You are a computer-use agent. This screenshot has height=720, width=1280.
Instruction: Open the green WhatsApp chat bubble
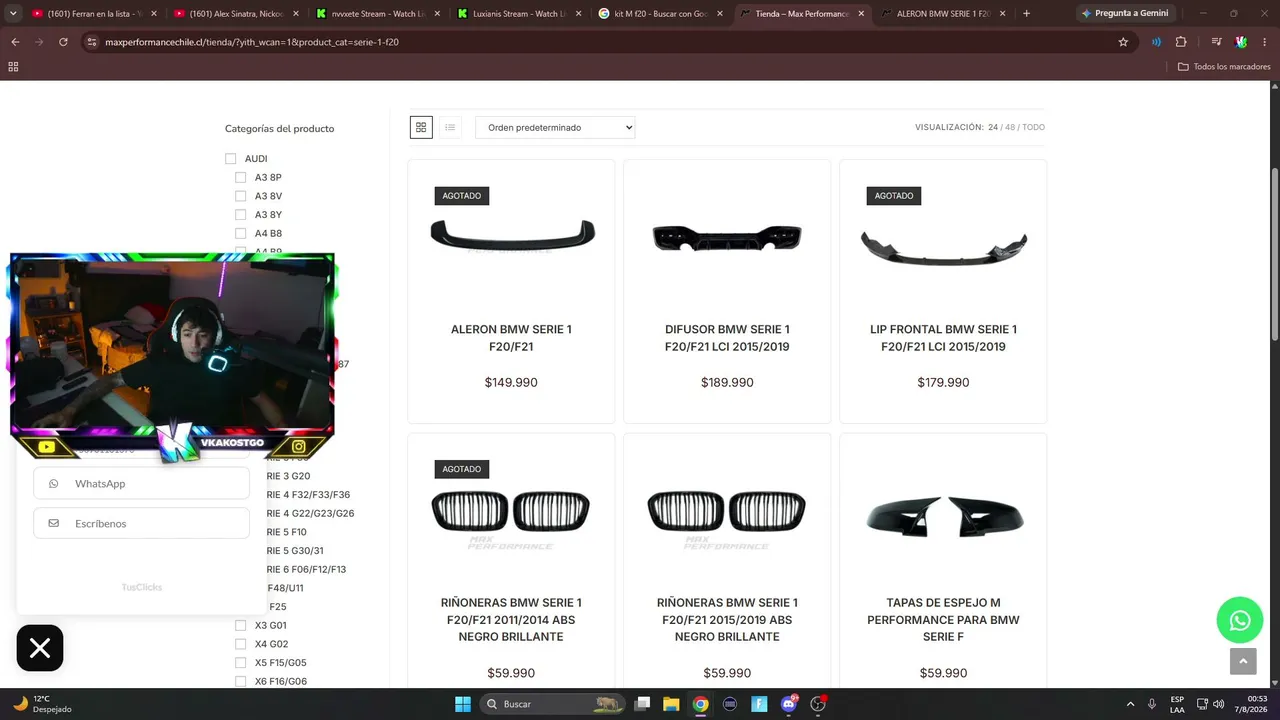1240,621
